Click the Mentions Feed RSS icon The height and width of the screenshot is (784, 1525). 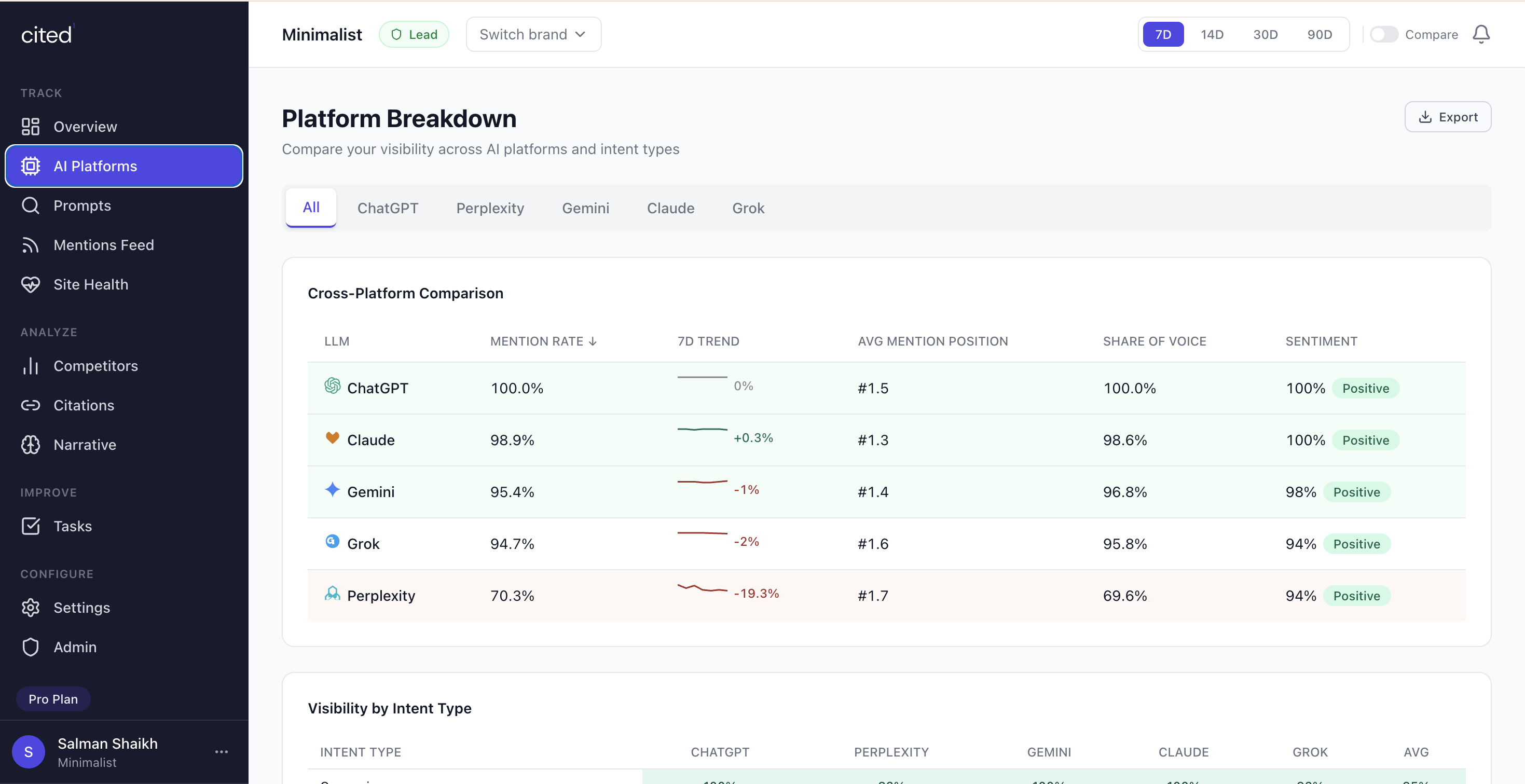(30, 245)
